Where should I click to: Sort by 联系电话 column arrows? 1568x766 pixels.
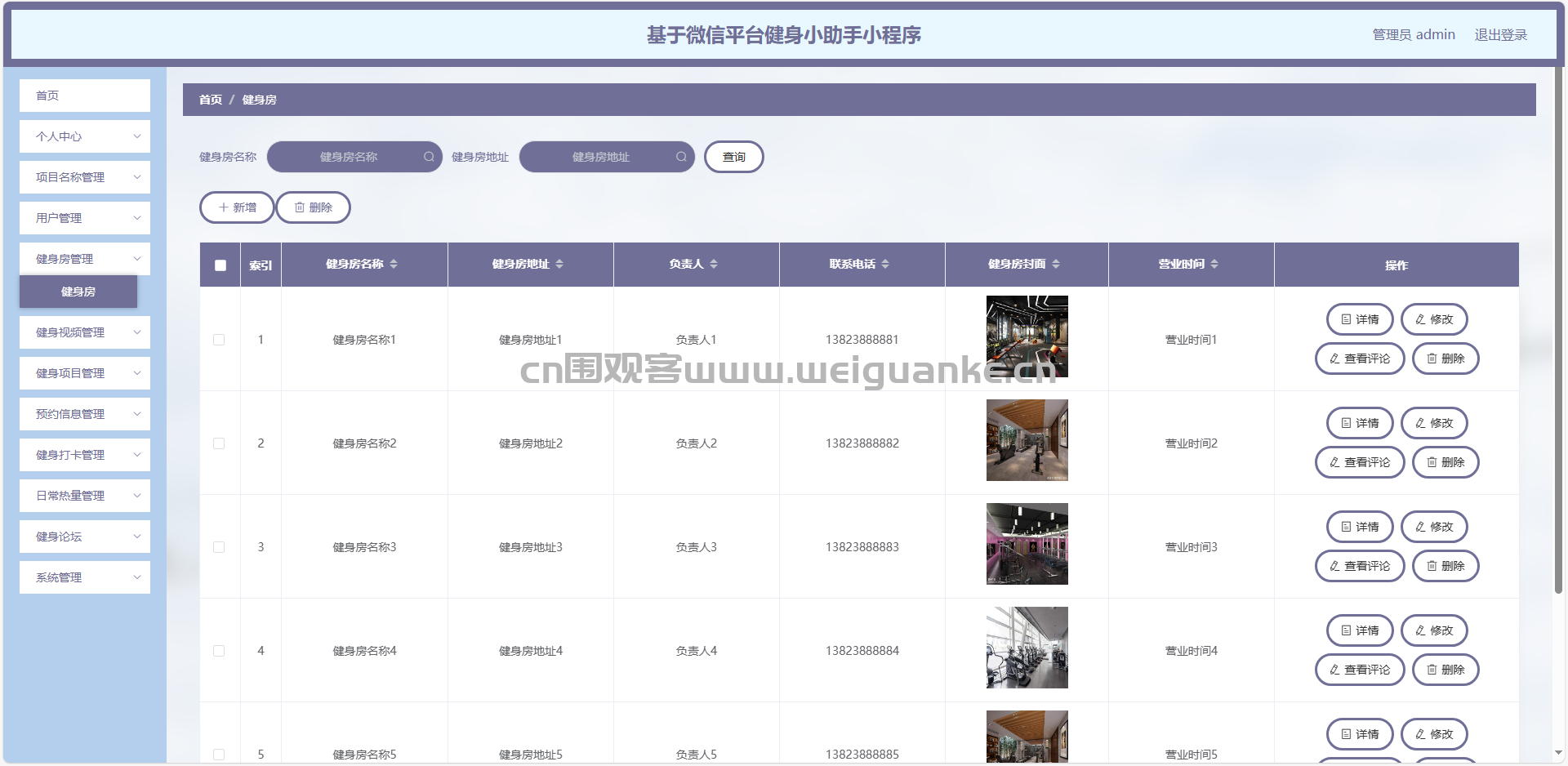[885, 264]
